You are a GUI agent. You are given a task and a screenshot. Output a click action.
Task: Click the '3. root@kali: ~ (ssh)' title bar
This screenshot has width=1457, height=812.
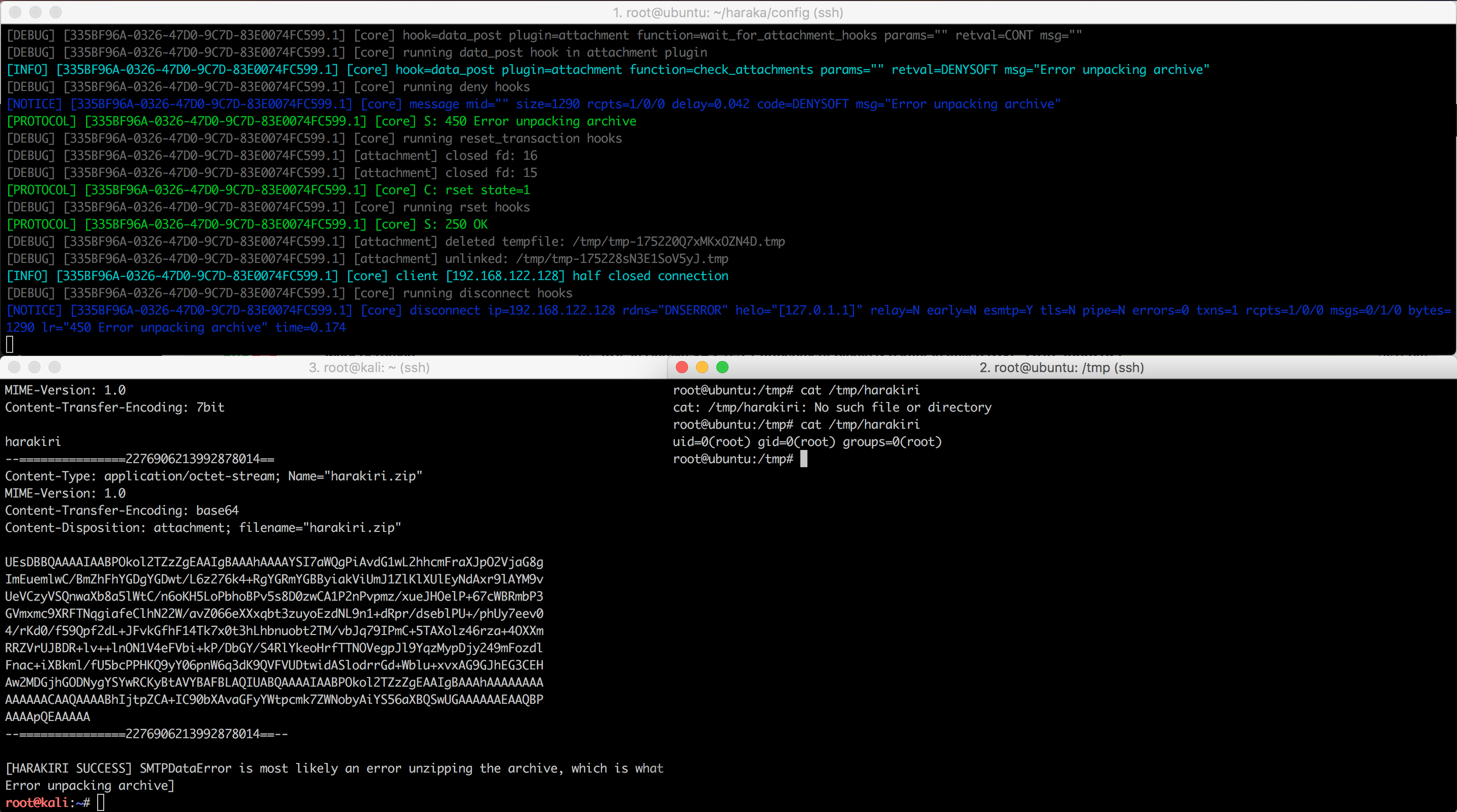click(369, 368)
